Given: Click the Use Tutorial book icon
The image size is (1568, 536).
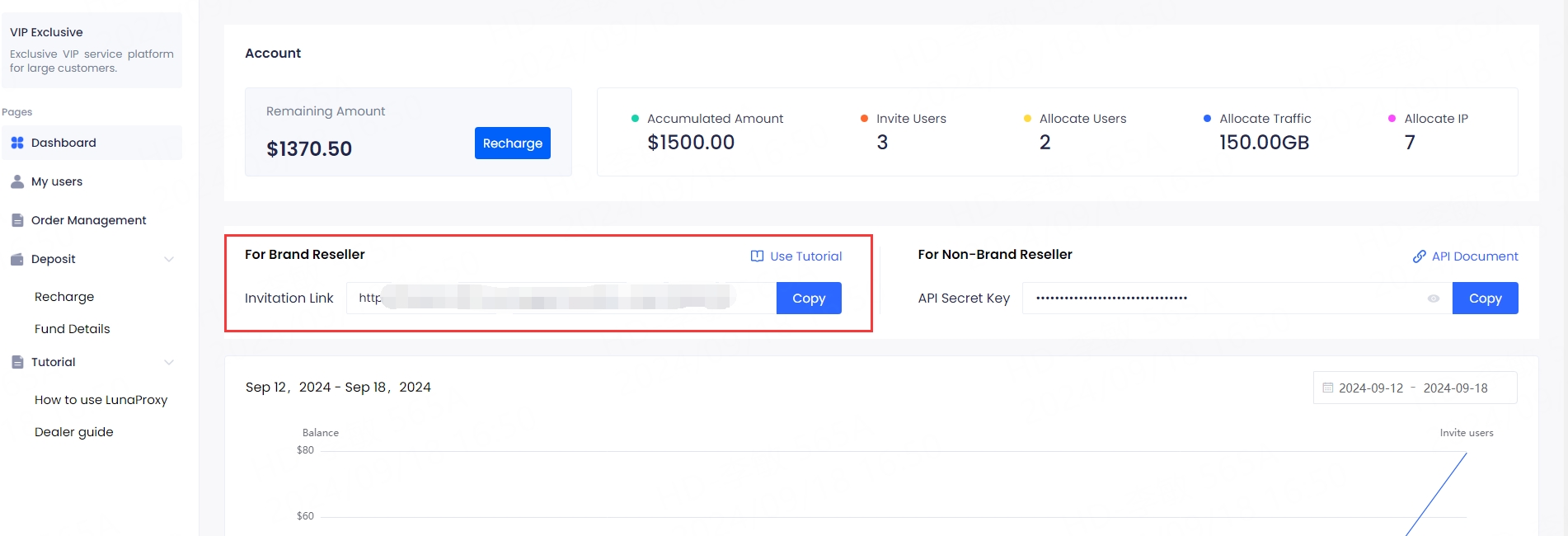Looking at the screenshot, I should [757, 256].
